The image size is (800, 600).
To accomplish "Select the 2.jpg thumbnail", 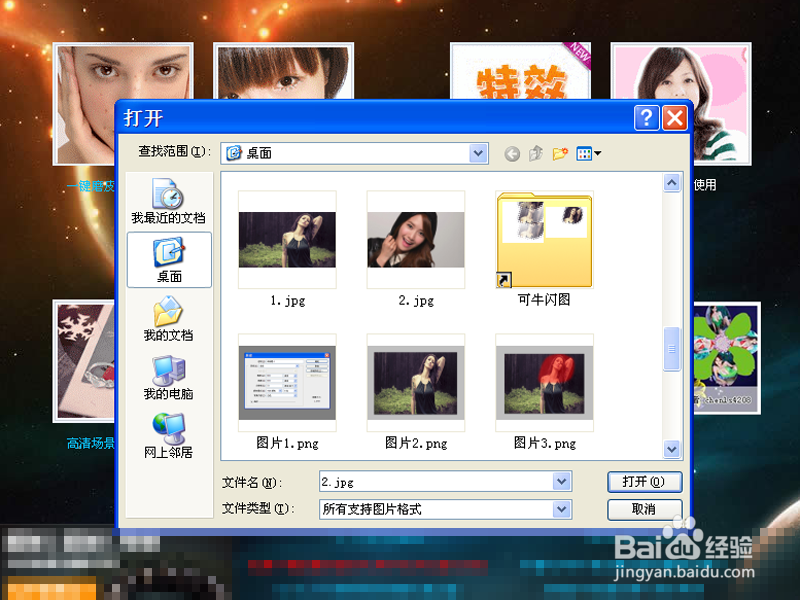I will [x=416, y=240].
